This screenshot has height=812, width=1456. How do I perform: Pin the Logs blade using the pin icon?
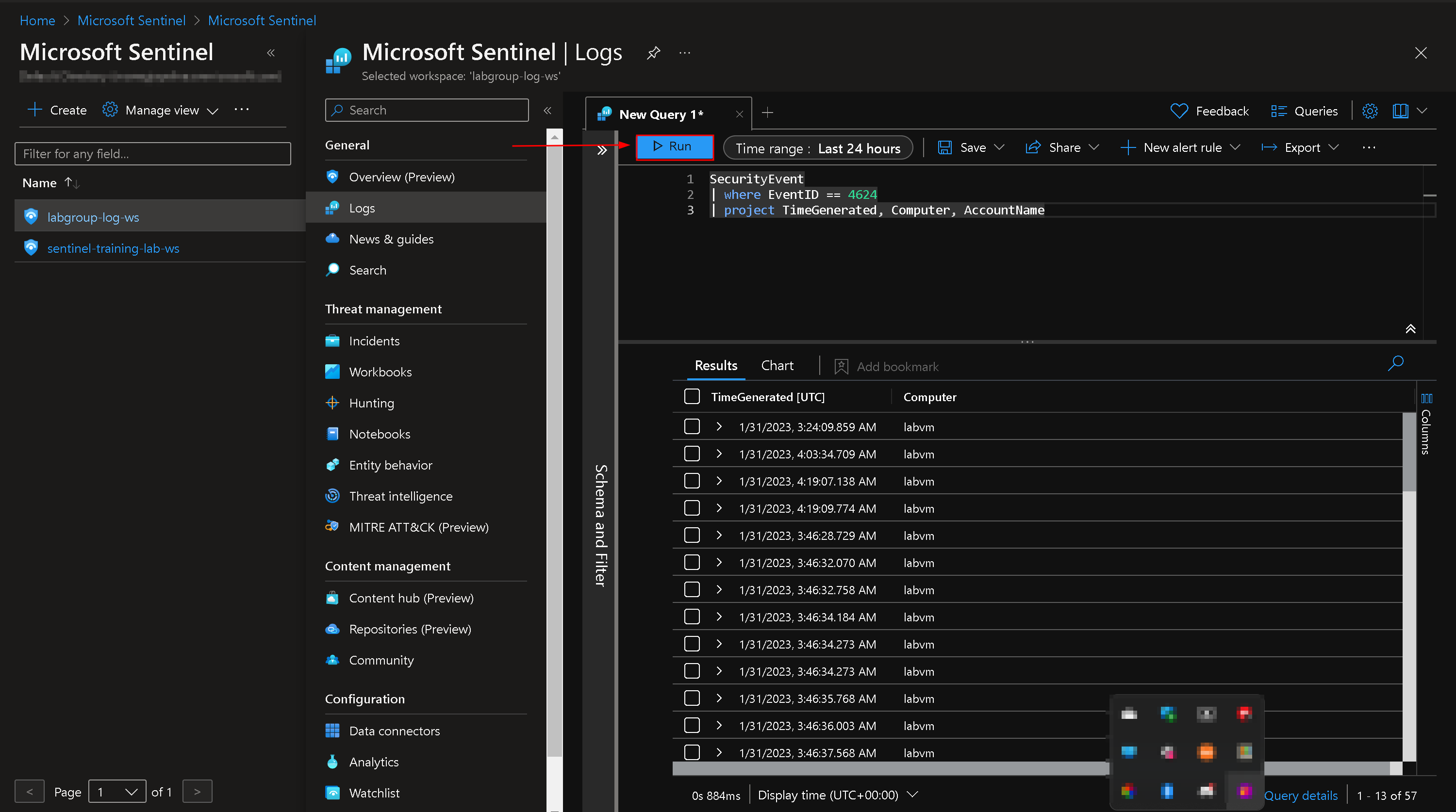pyautogui.click(x=653, y=53)
